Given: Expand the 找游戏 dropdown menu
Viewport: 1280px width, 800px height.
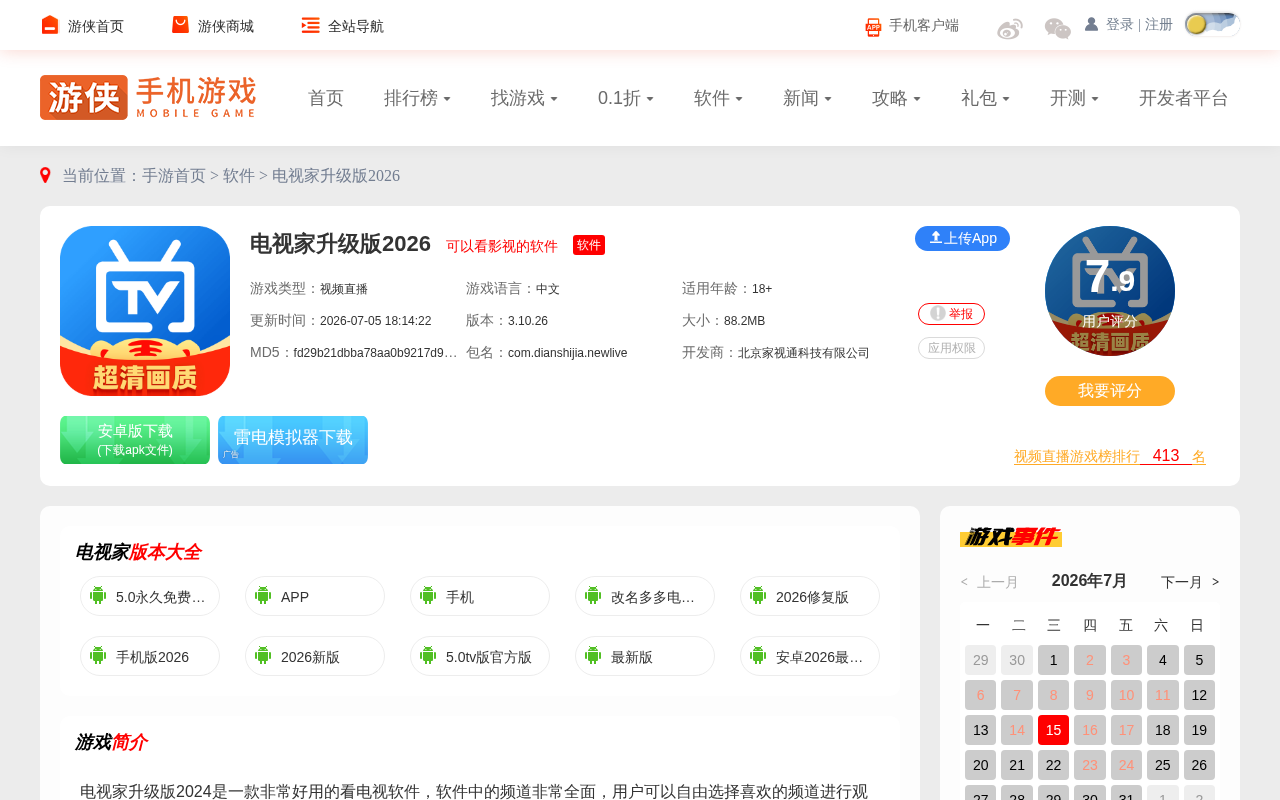Looking at the screenshot, I should [524, 98].
